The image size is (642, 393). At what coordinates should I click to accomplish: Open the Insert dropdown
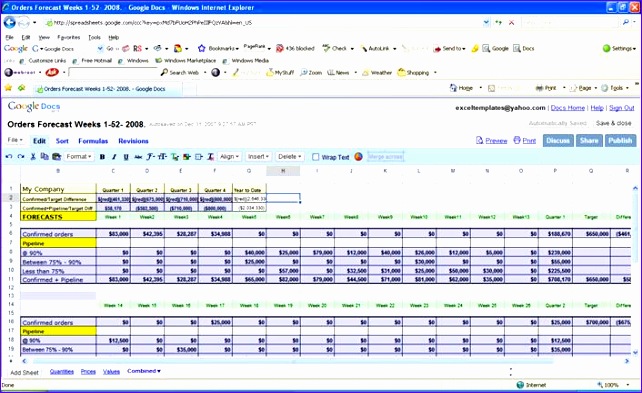tap(258, 157)
